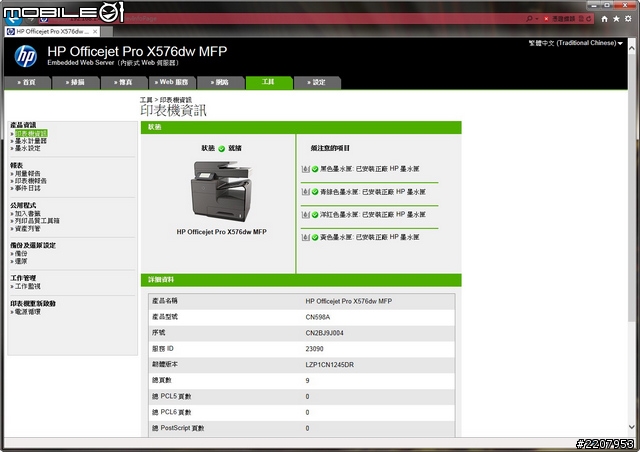Click the magenta cartridge gauge icon (洋紅色)
Screen dimensions: 640x452
tap(305, 214)
